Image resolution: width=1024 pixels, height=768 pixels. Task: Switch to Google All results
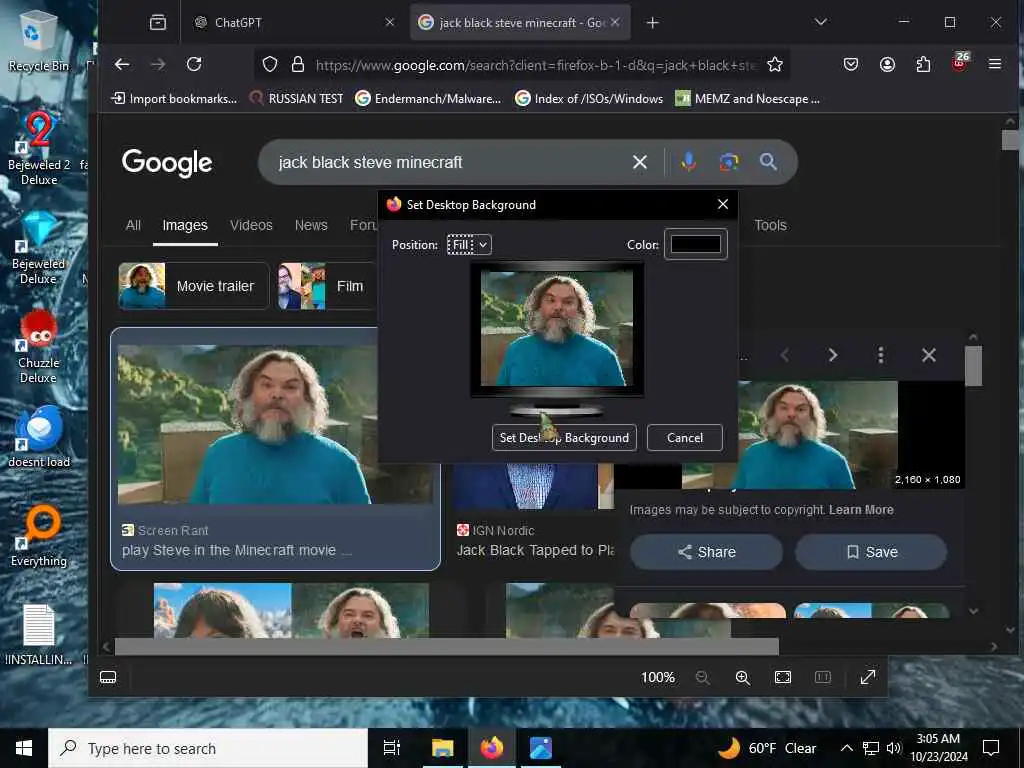tap(133, 225)
